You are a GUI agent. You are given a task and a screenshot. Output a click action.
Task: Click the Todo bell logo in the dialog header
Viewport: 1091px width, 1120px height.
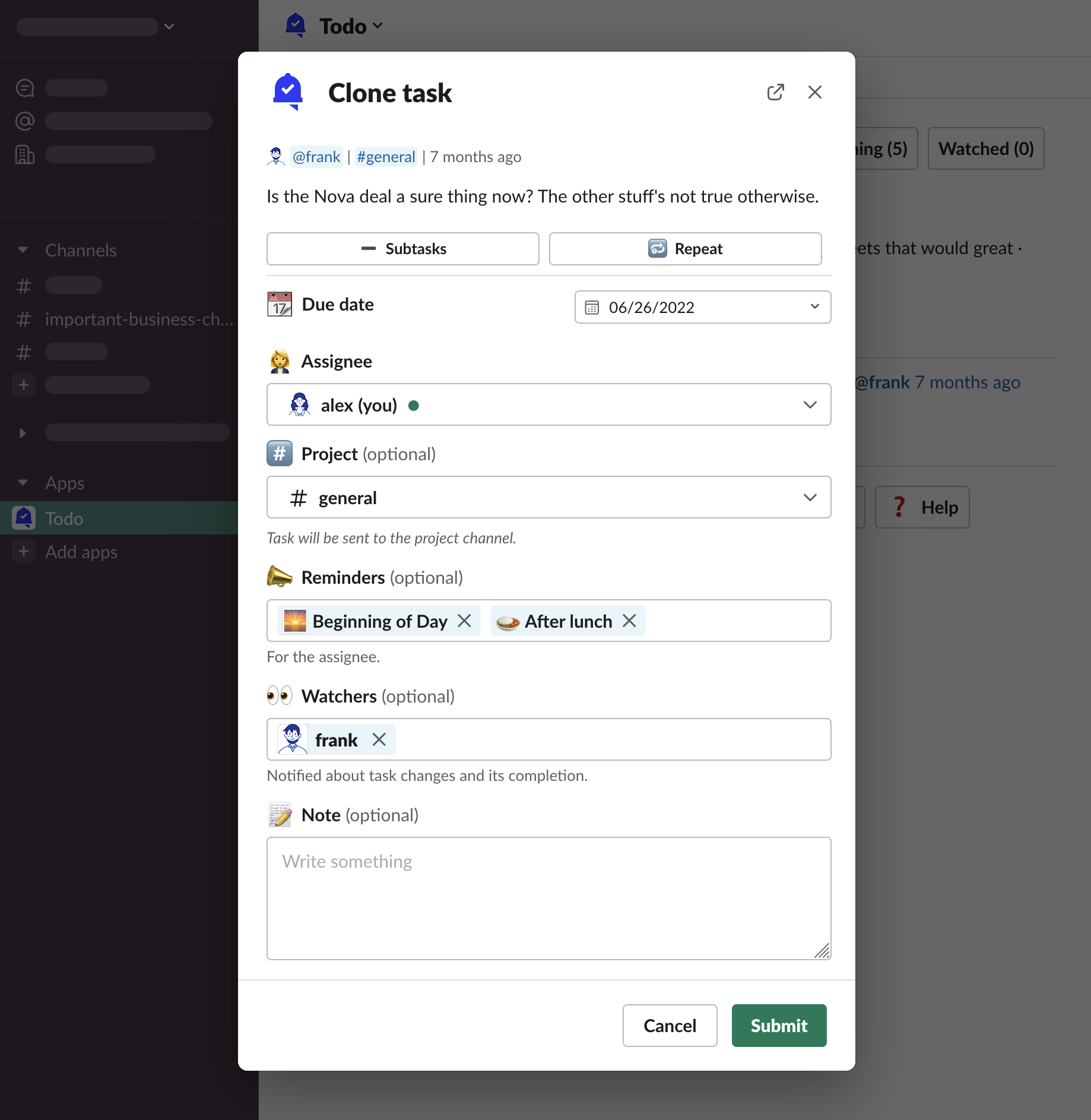pos(288,92)
